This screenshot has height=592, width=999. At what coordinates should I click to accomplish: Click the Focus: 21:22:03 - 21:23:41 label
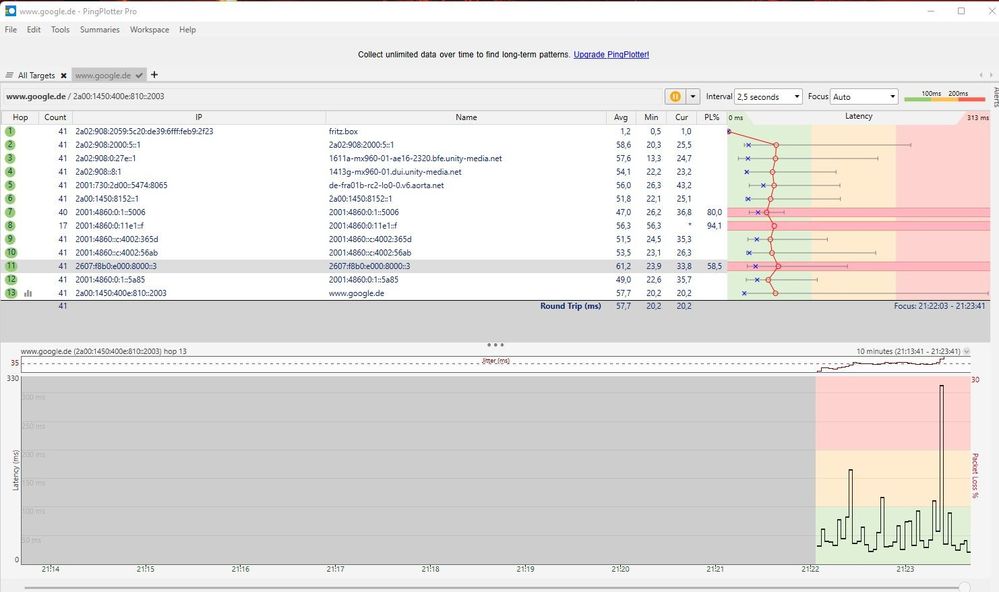click(939, 306)
